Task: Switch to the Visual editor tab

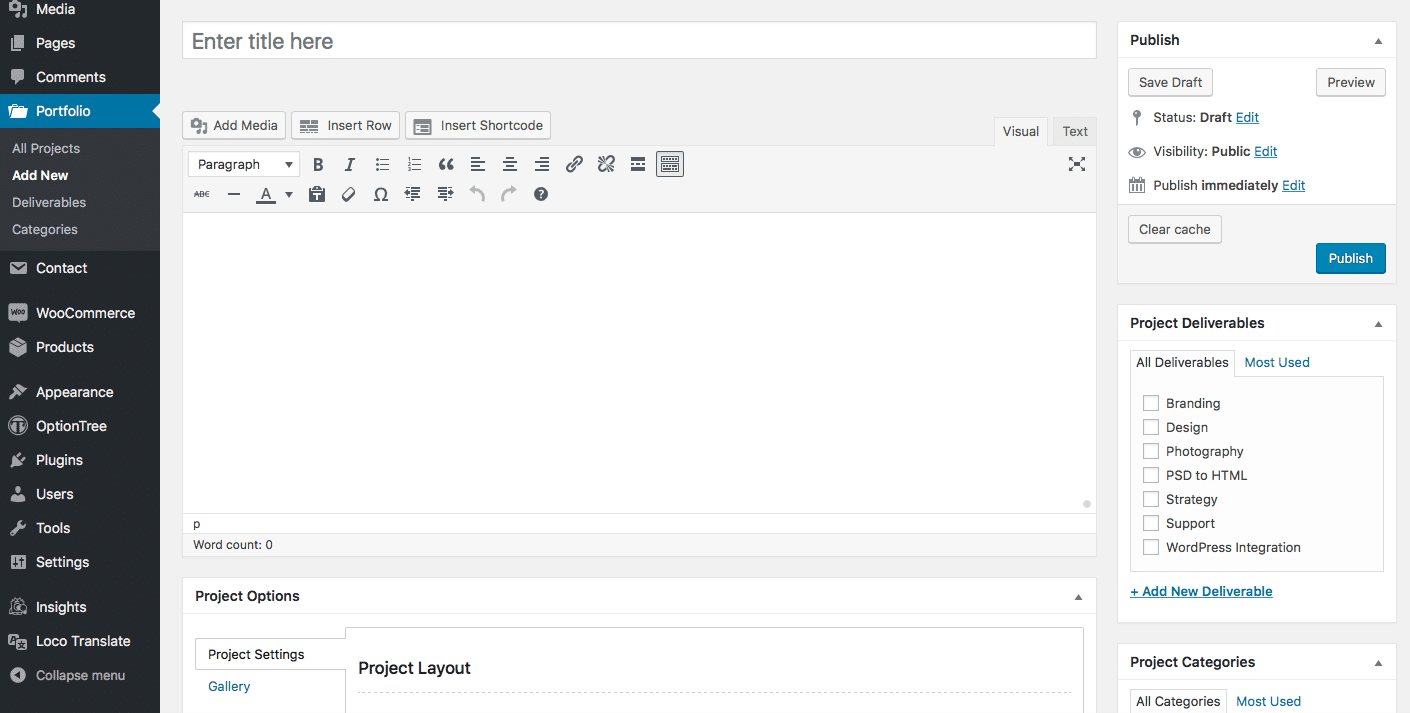Action: [x=1021, y=131]
